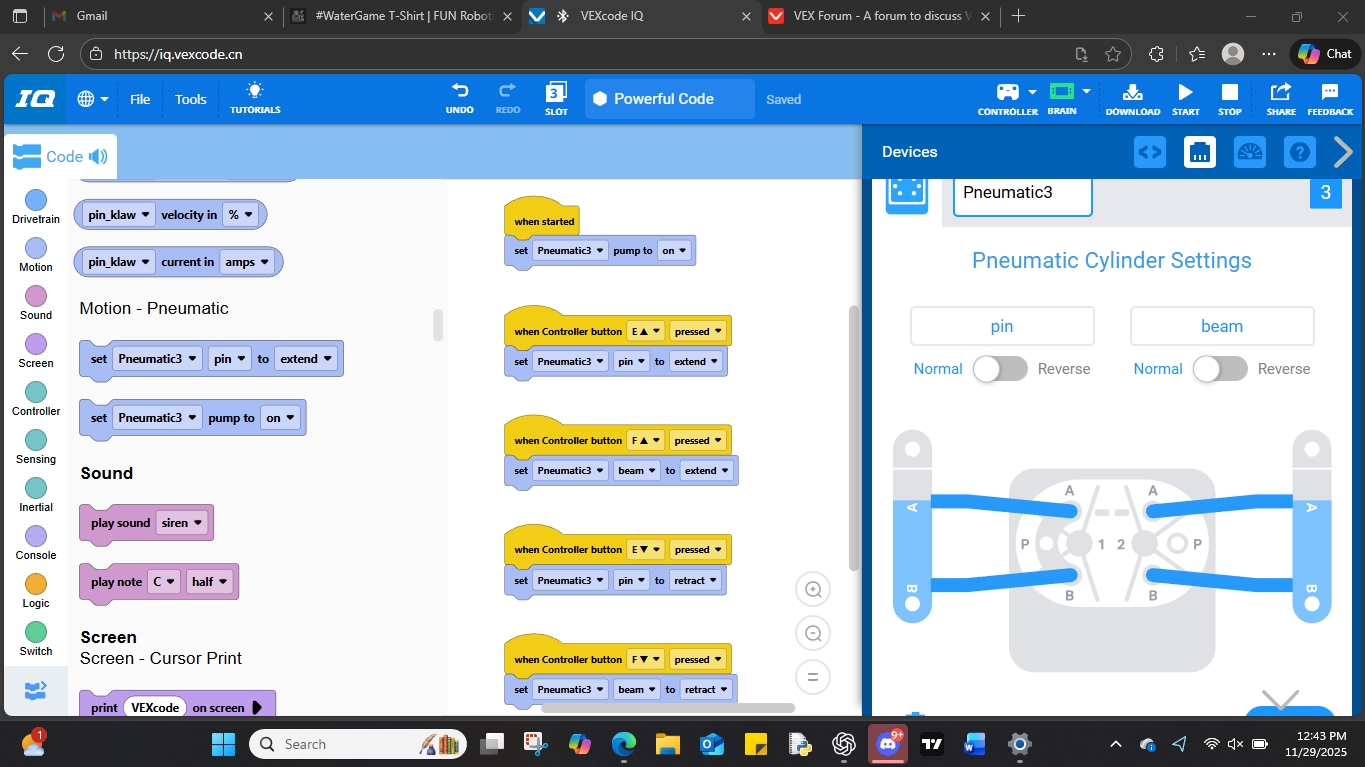Click the Pneumatic3 device name field
This screenshot has width=1365, height=767.
coord(1022,193)
